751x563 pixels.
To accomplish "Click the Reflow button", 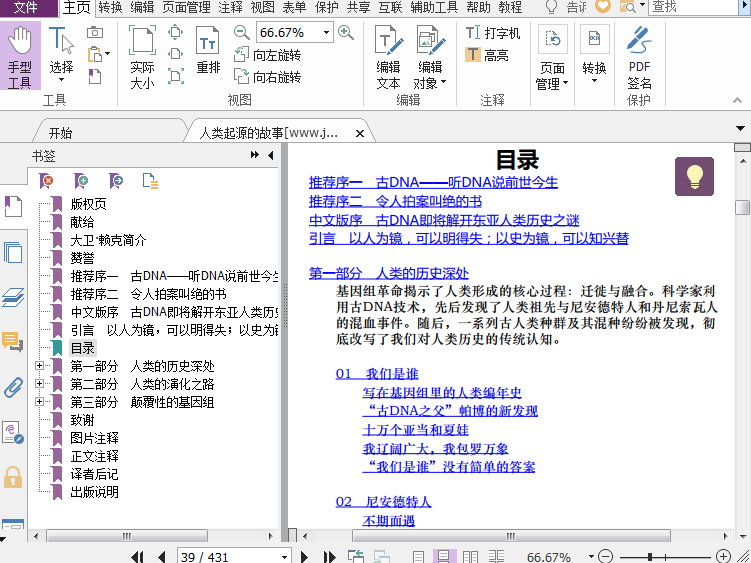I will [x=208, y=50].
